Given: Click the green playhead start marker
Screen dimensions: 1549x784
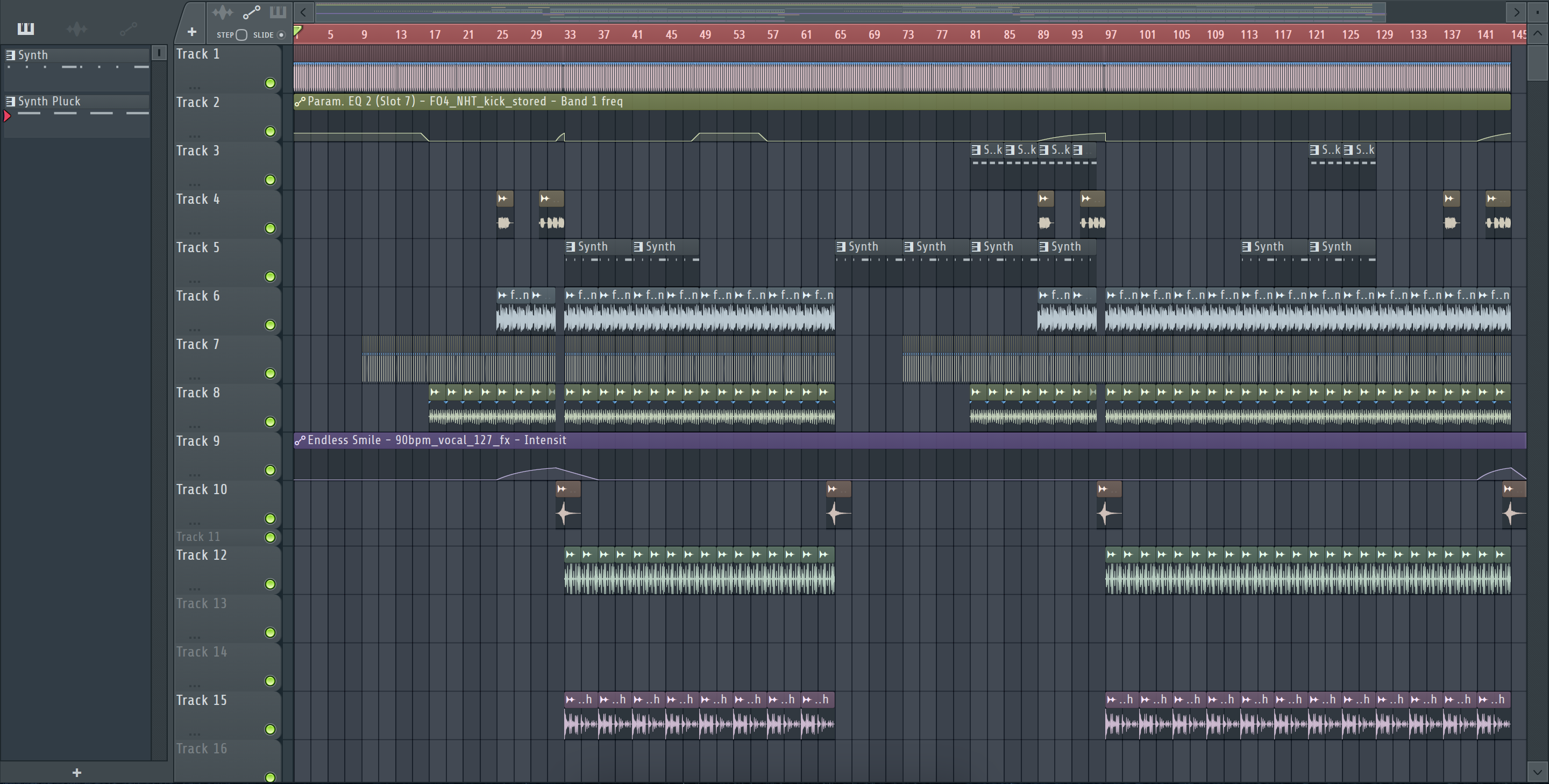Looking at the screenshot, I should (x=297, y=31).
